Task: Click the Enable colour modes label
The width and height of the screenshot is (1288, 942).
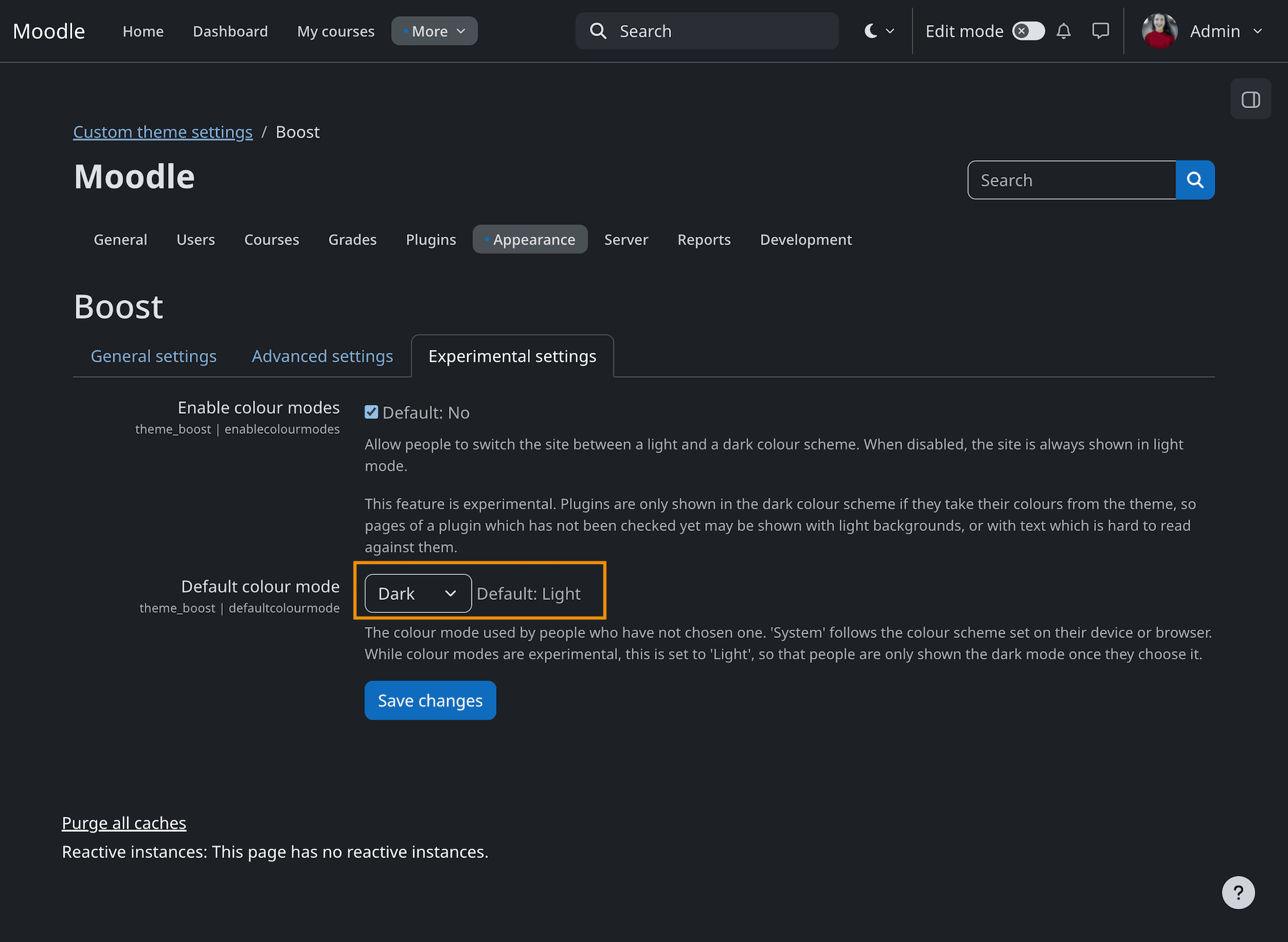Action: (x=259, y=408)
